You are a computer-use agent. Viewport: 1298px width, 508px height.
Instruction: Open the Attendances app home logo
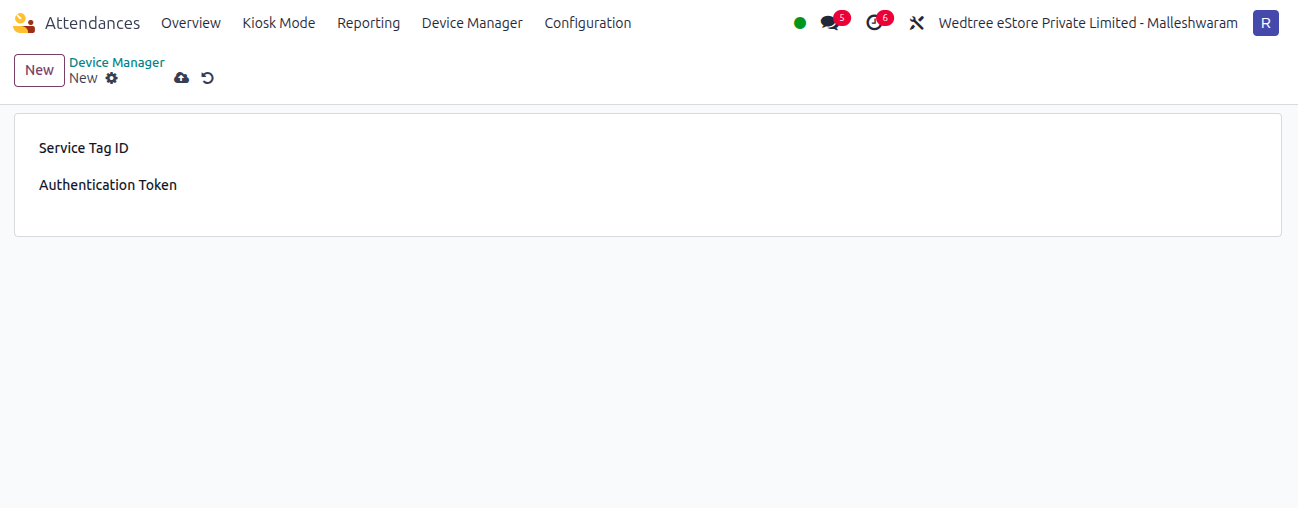coord(24,23)
